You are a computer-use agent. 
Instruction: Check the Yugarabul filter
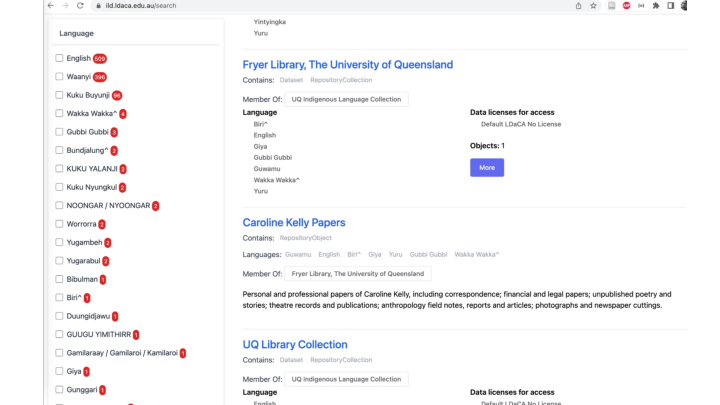click(59, 260)
